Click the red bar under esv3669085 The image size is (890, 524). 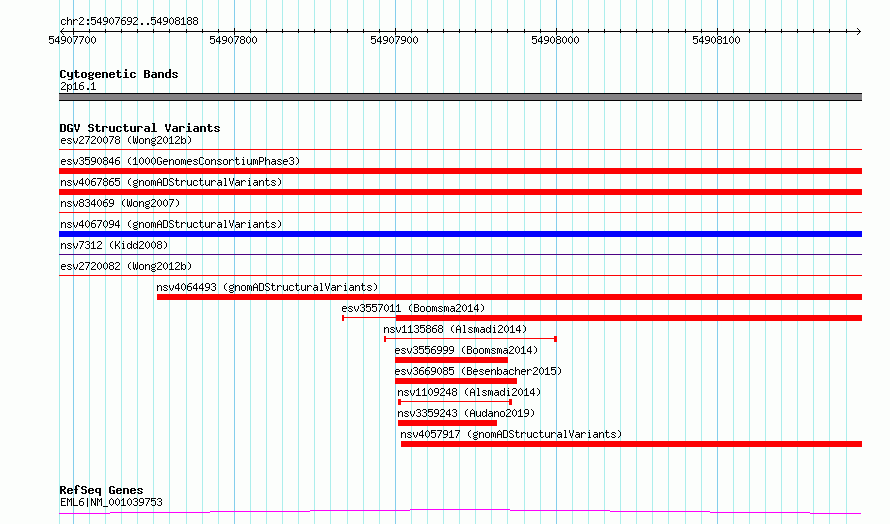[x=456, y=381]
